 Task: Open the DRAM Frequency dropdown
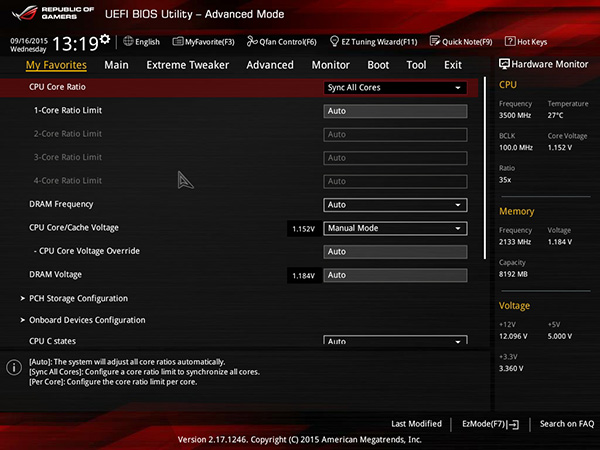395,205
